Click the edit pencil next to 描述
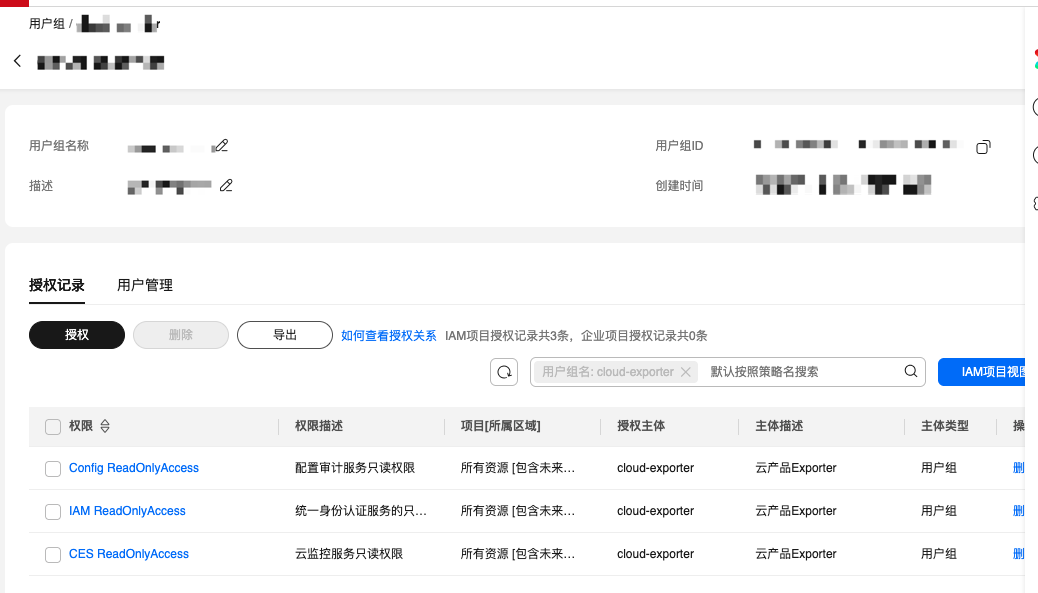 [x=226, y=185]
